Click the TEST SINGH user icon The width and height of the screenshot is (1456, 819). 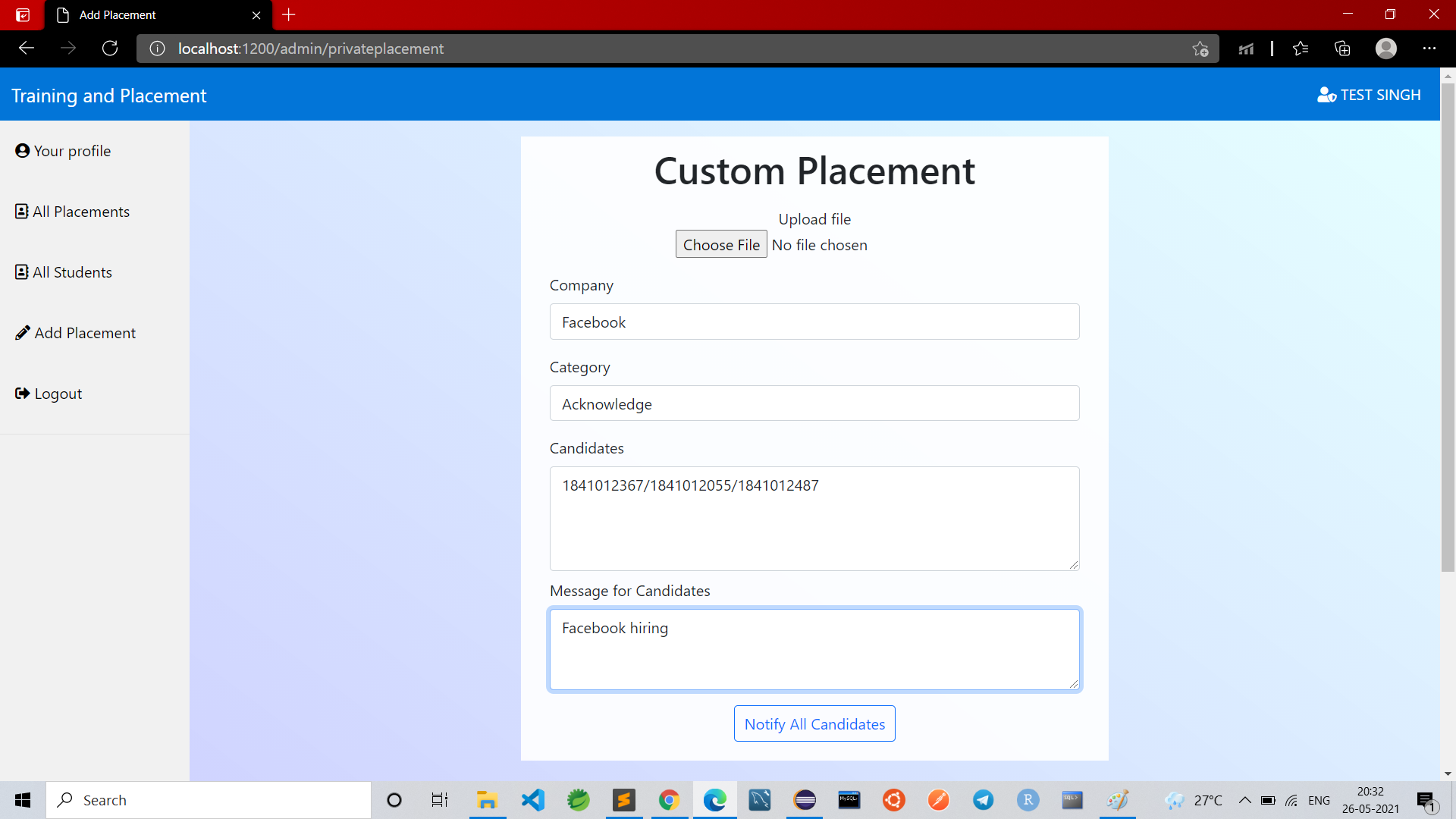[1326, 94]
